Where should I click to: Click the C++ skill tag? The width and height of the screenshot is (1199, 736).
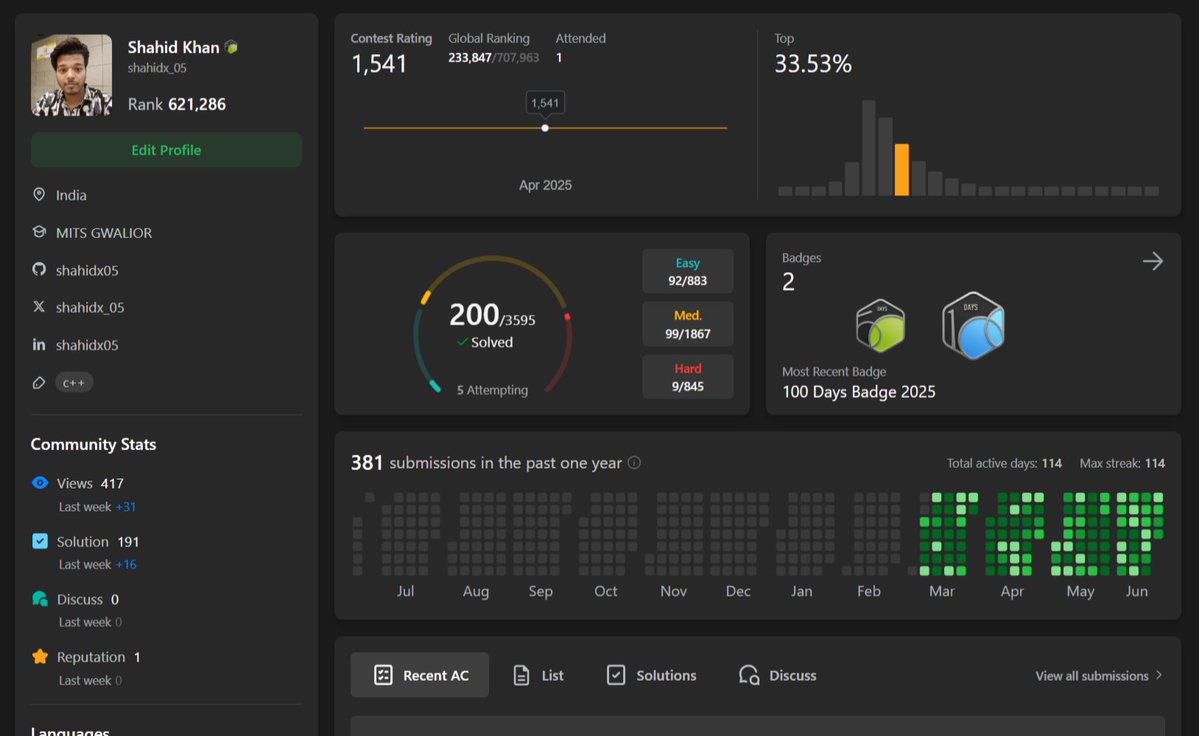point(73,382)
